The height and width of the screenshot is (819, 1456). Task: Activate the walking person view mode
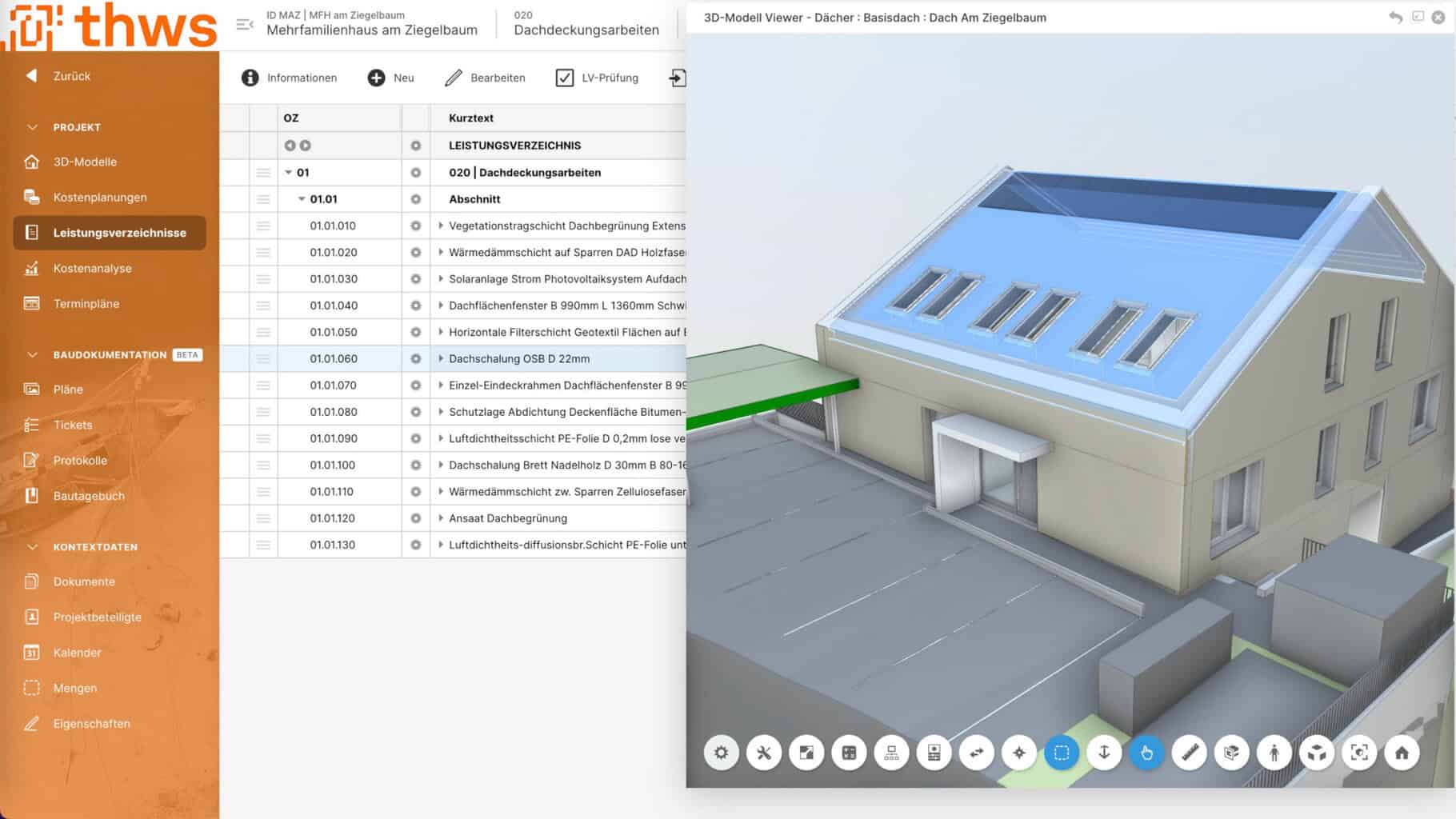(1274, 753)
